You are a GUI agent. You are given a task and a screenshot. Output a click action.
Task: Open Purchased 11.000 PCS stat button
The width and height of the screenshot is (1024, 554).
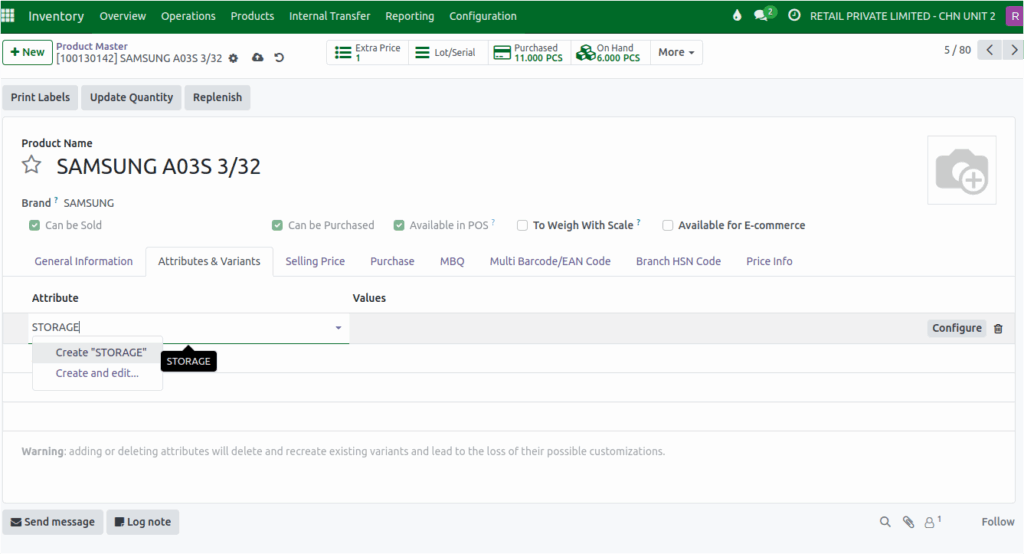click(x=530, y=52)
